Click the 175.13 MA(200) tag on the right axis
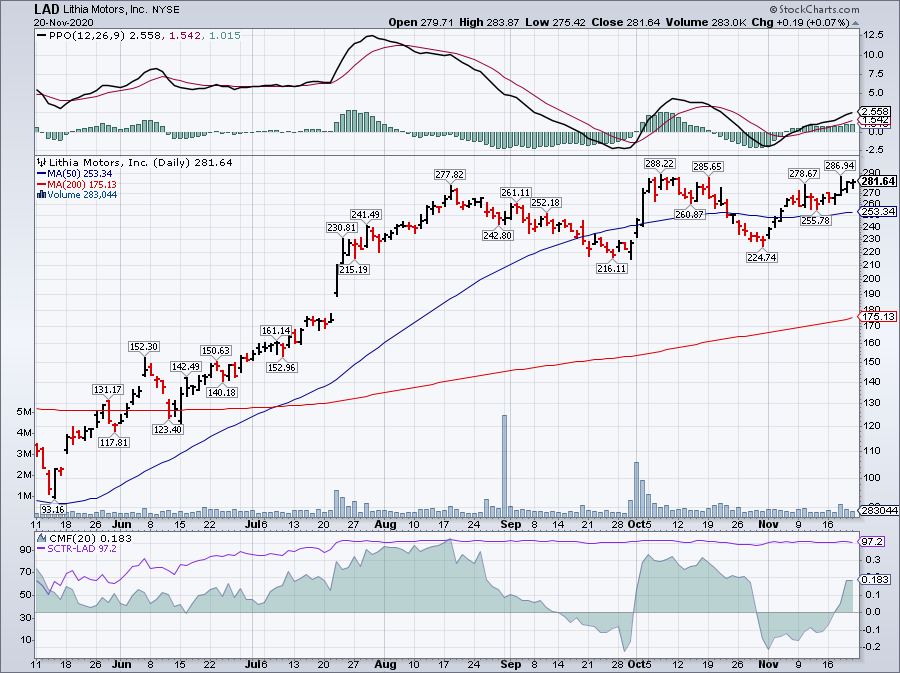This screenshot has height=673, width=900. tap(878, 317)
